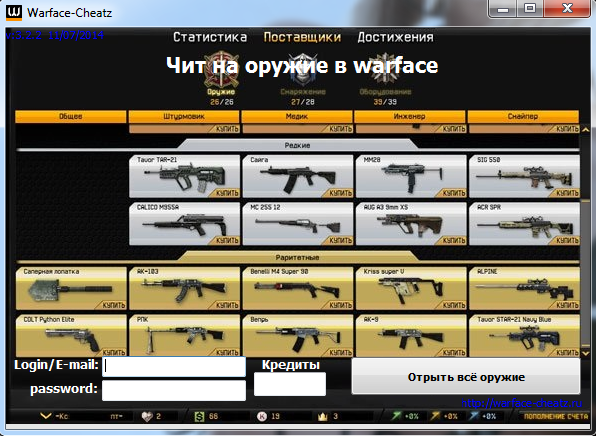Select the AUG A3 9mm XS card
This screenshot has width=596, height=436.
(411, 224)
